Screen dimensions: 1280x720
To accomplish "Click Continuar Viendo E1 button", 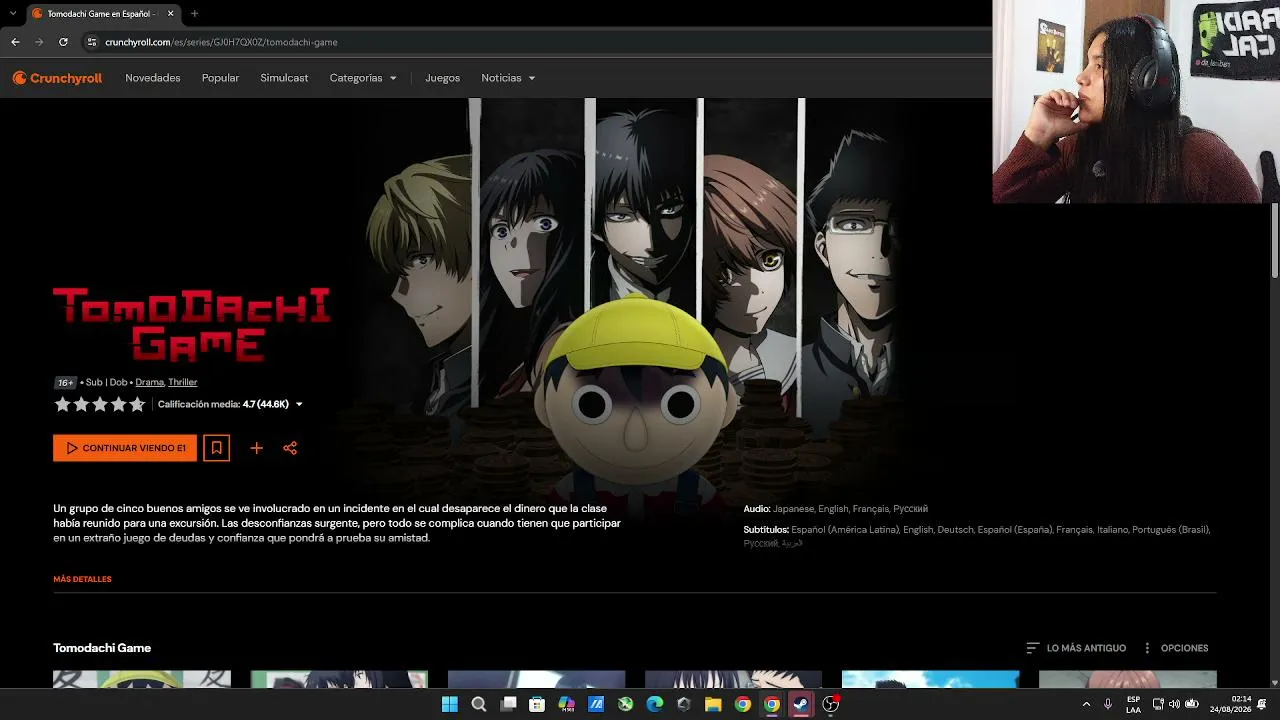I will pyautogui.click(x=125, y=448).
